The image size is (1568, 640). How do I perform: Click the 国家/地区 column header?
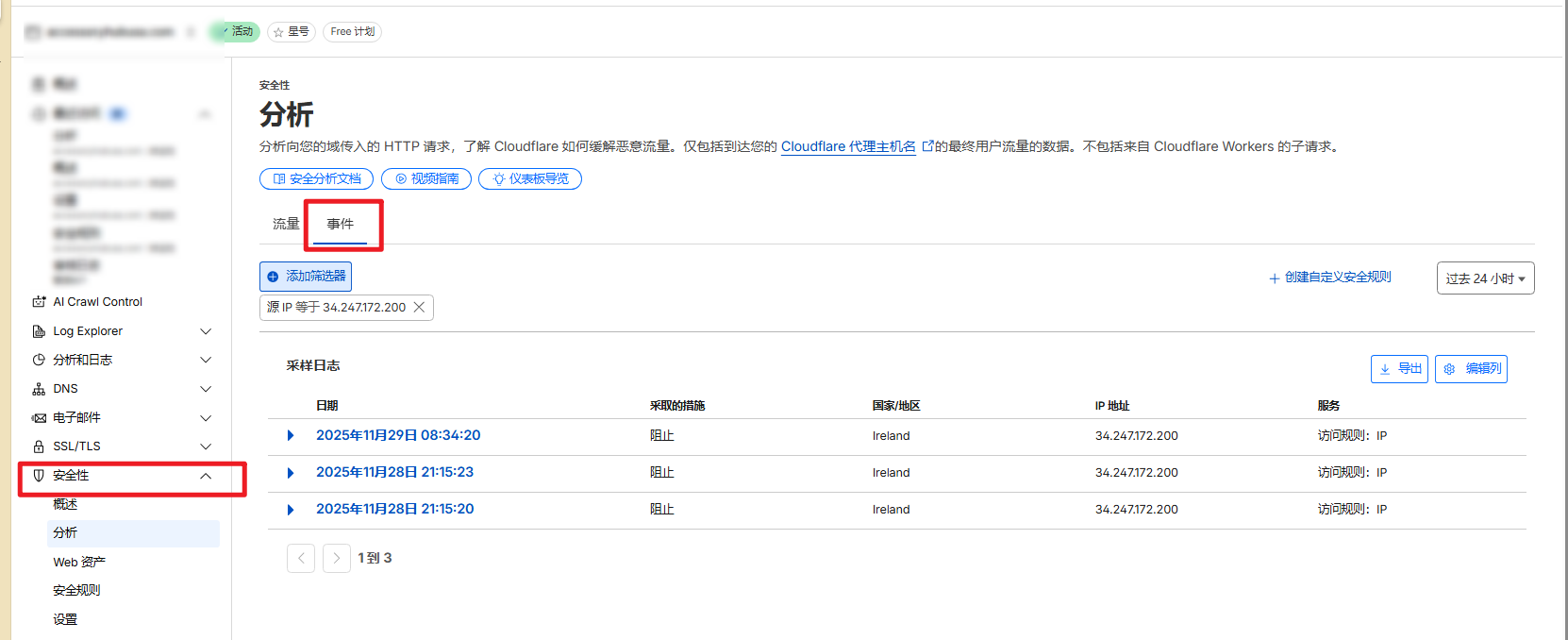point(896,406)
